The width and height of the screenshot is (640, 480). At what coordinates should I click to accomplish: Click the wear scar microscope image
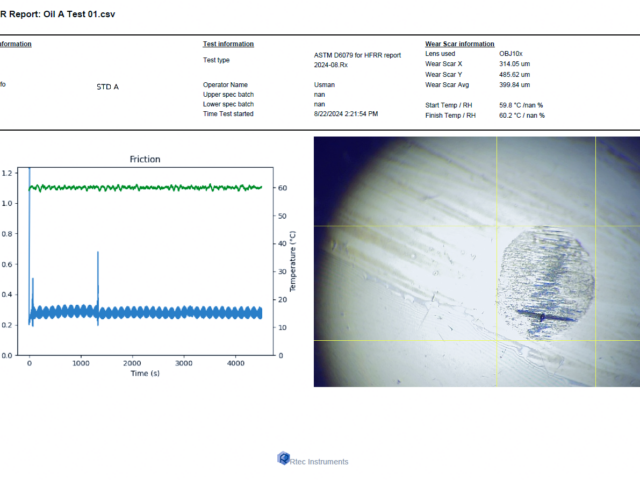click(x=477, y=262)
